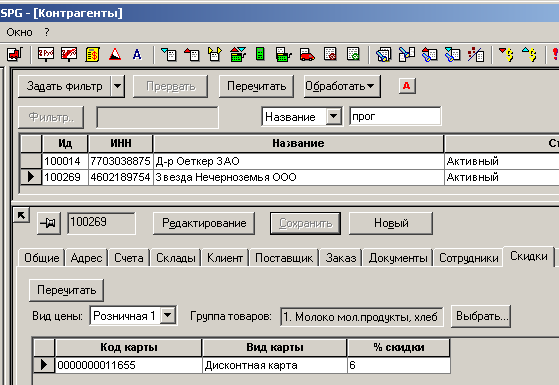Click cyan up arrow dollar icon
This screenshot has width=559, height=385.
(x=529, y=55)
